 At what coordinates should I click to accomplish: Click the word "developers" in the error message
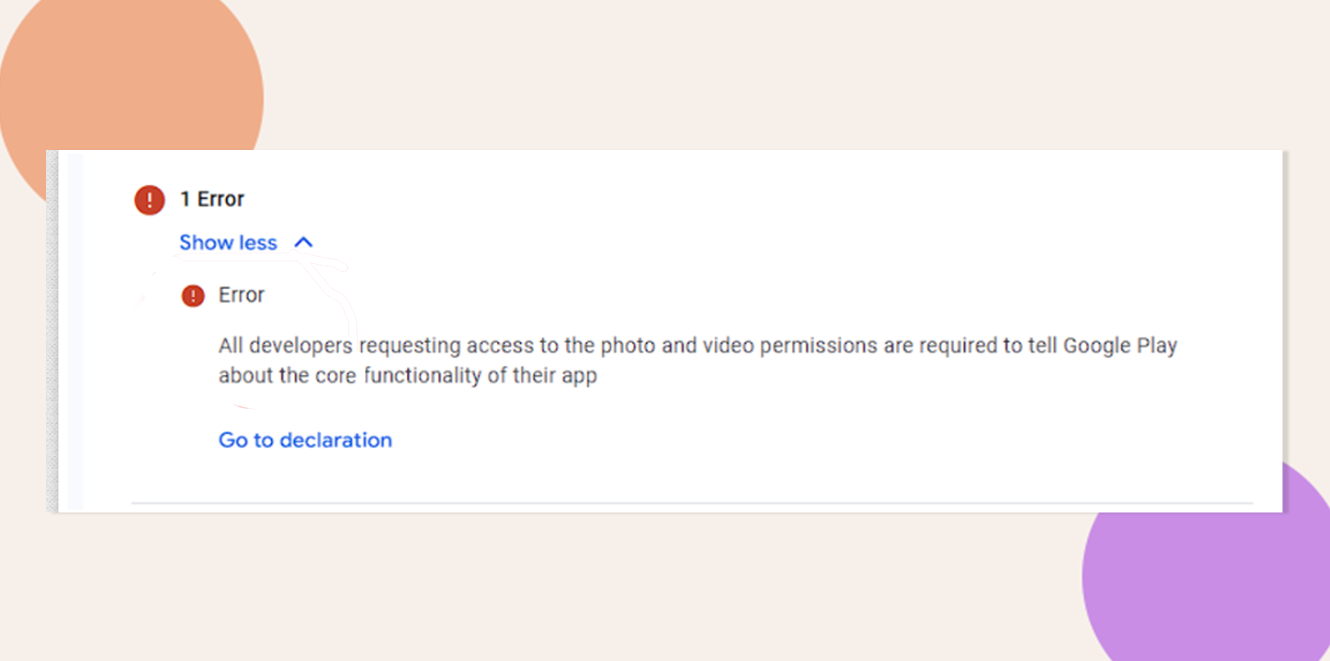pos(301,346)
